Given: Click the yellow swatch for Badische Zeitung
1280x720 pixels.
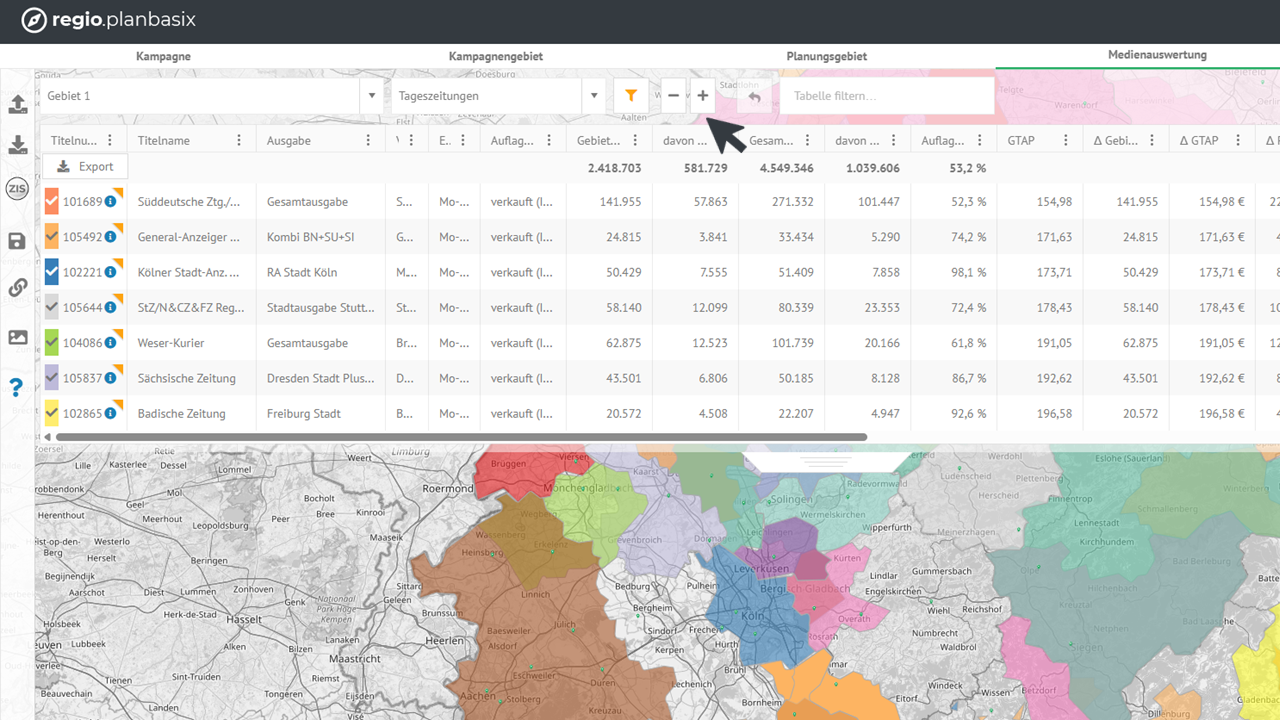Looking at the screenshot, I should [52, 413].
